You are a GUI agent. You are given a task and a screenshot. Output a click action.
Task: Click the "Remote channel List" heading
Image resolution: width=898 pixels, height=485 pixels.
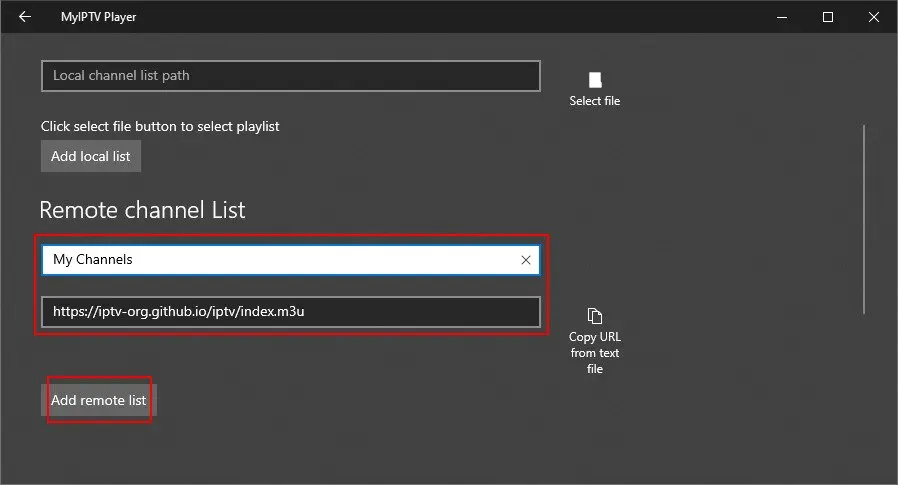click(x=142, y=210)
